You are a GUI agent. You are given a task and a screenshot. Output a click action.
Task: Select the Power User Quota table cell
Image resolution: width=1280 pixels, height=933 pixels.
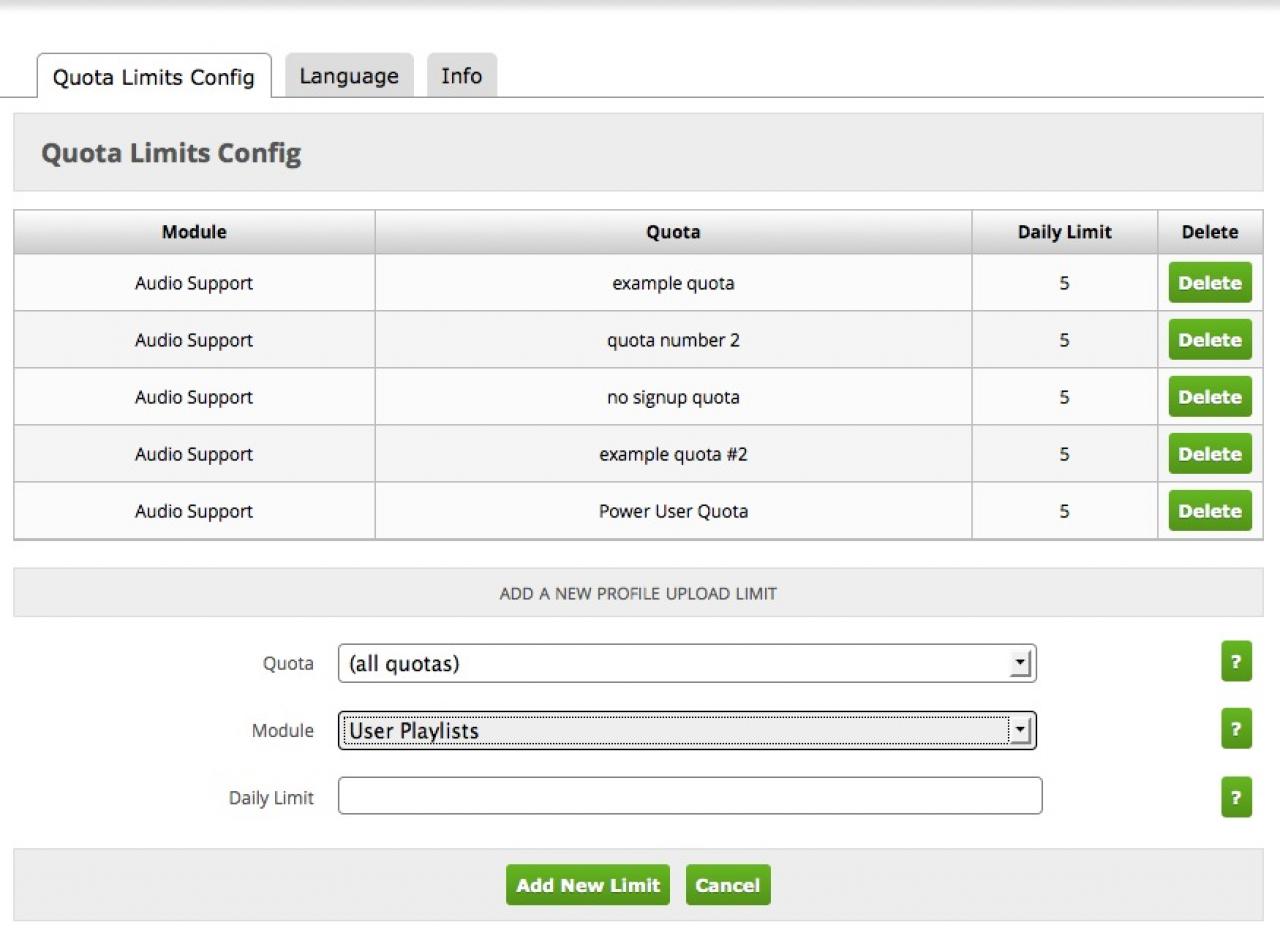(x=673, y=511)
